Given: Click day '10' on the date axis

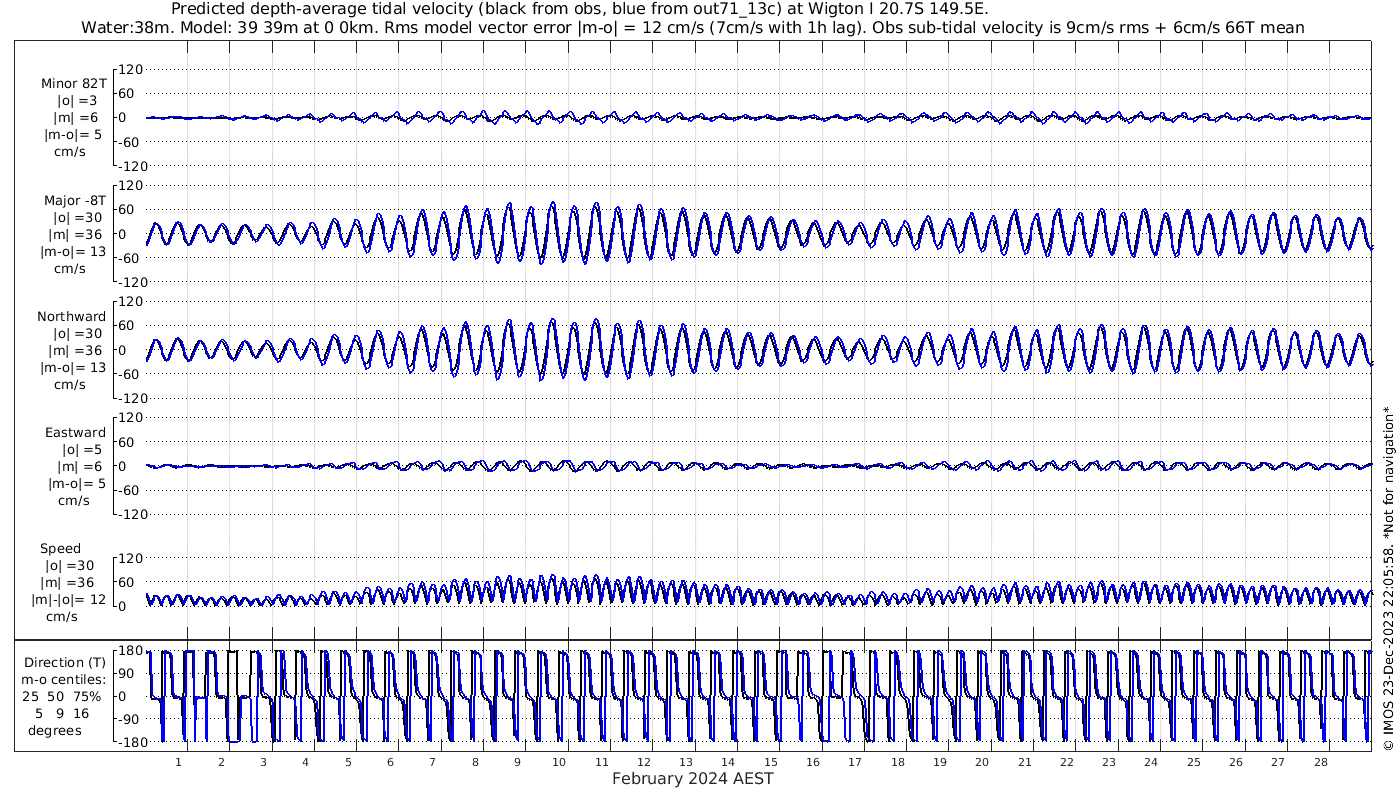Looking at the screenshot, I should 559,762.
